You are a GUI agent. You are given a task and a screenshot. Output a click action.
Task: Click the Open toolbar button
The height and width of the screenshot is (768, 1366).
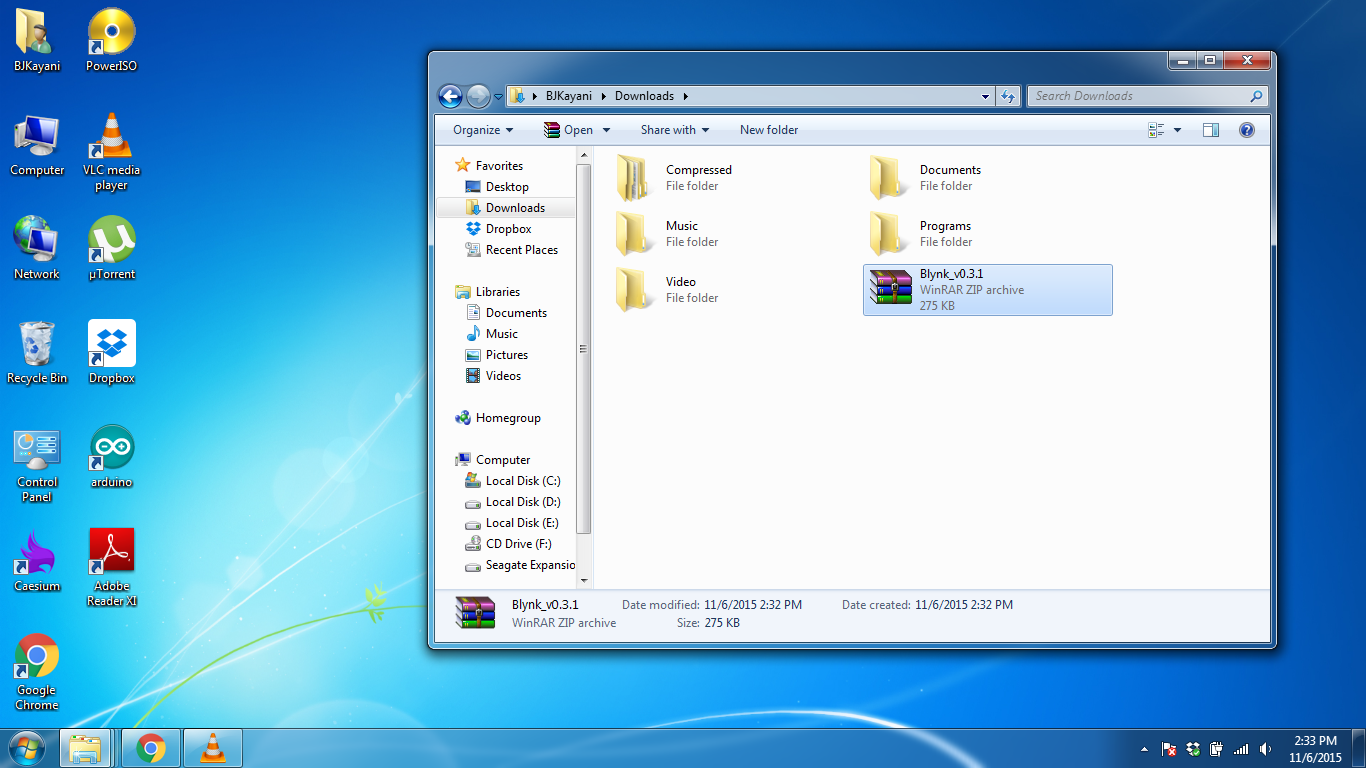pos(568,130)
